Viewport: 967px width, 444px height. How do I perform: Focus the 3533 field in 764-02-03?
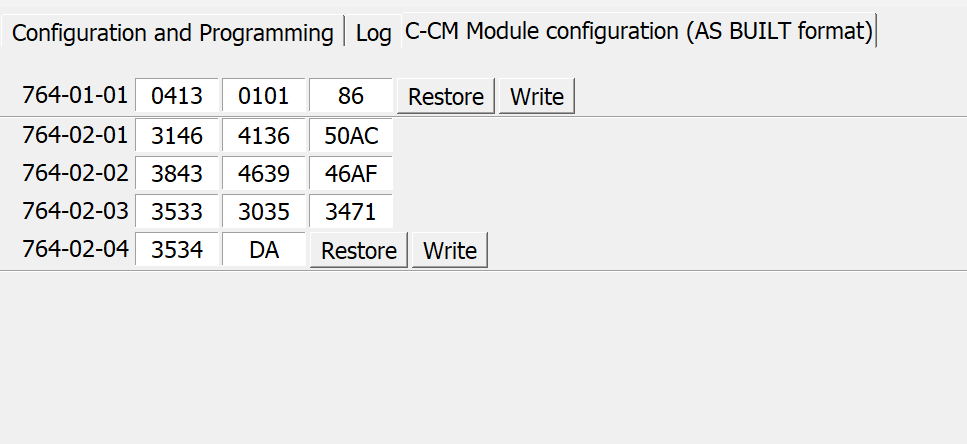pos(177,212)
